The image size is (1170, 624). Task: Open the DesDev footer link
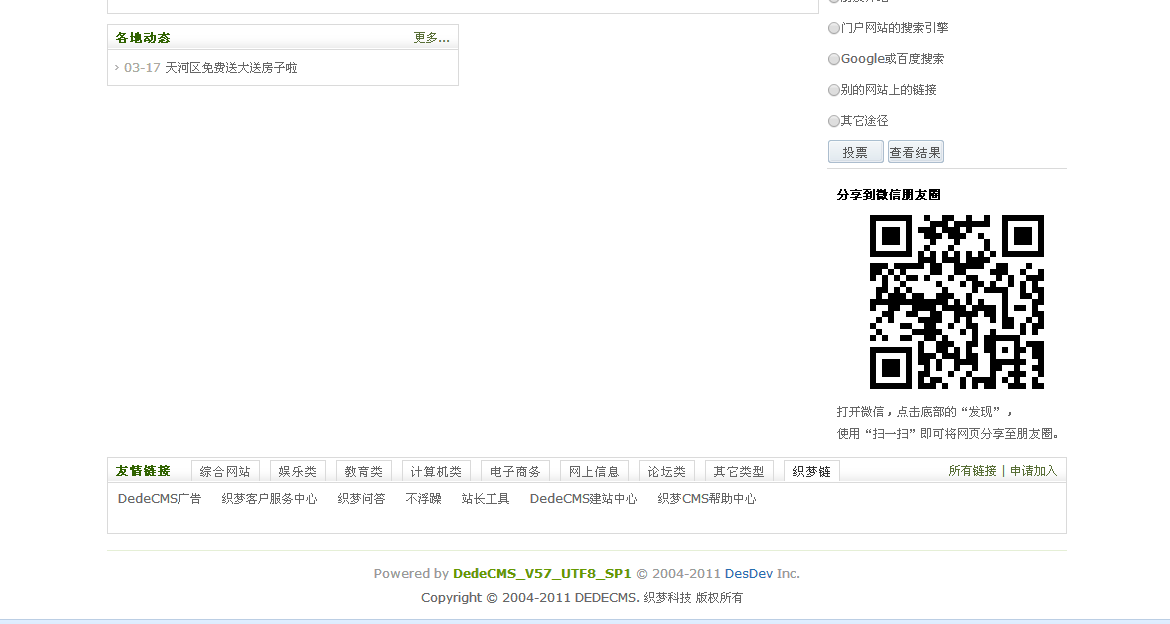[x=748, y=574]
